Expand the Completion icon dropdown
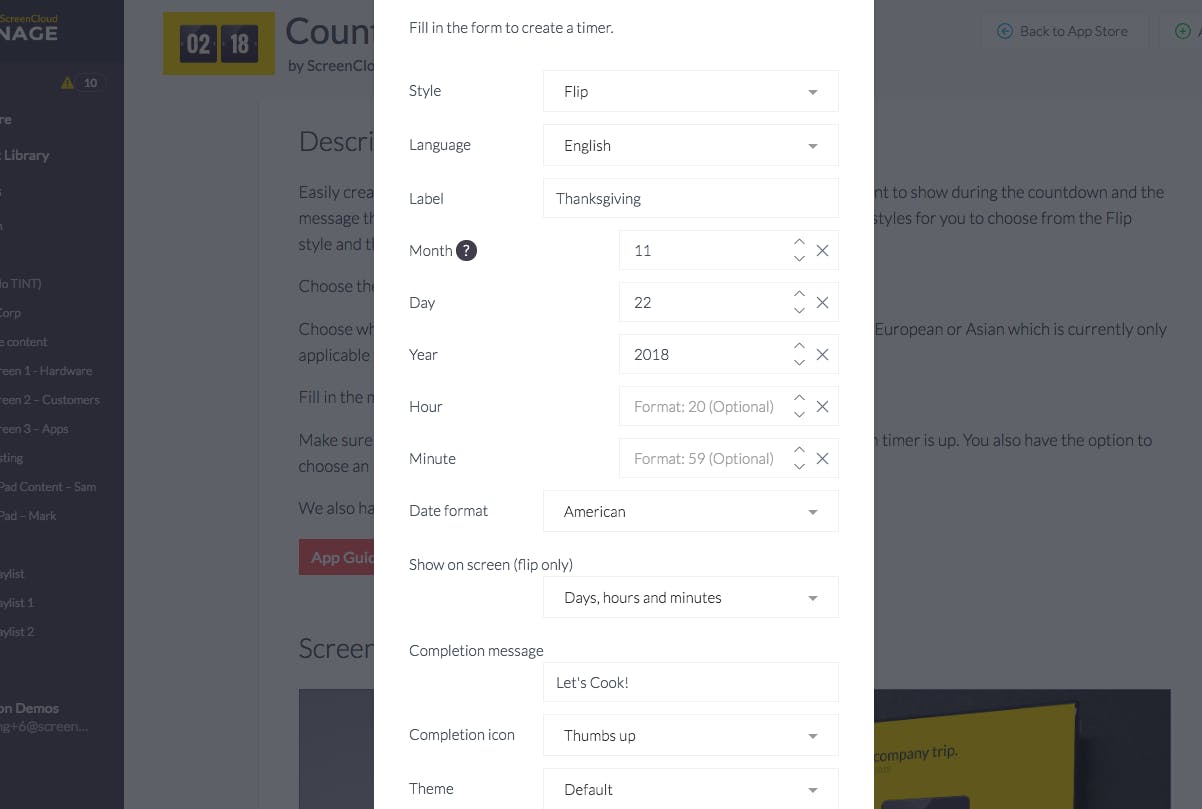Screen dimensions: 1202x809 (x=691, y=735)
